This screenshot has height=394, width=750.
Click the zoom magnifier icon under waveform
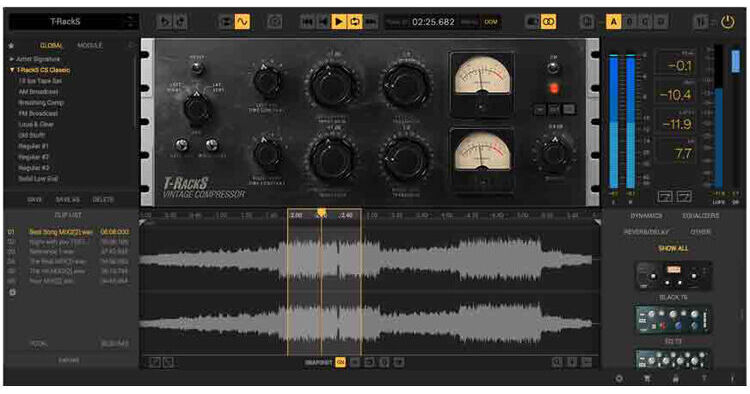pos(557,362)
